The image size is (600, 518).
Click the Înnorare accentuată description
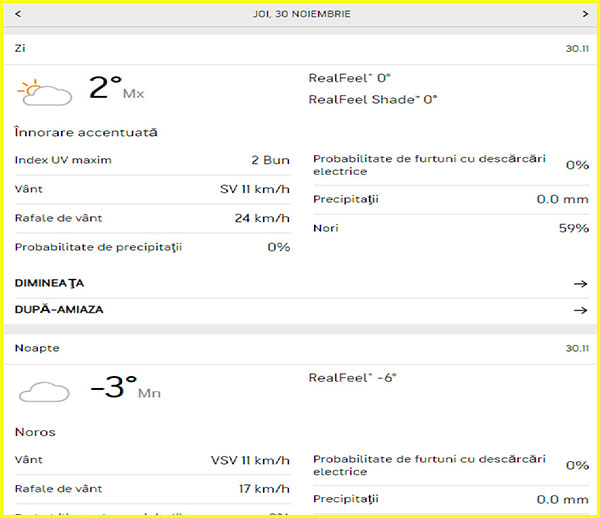pyautogui.click(x=86, y=132)
